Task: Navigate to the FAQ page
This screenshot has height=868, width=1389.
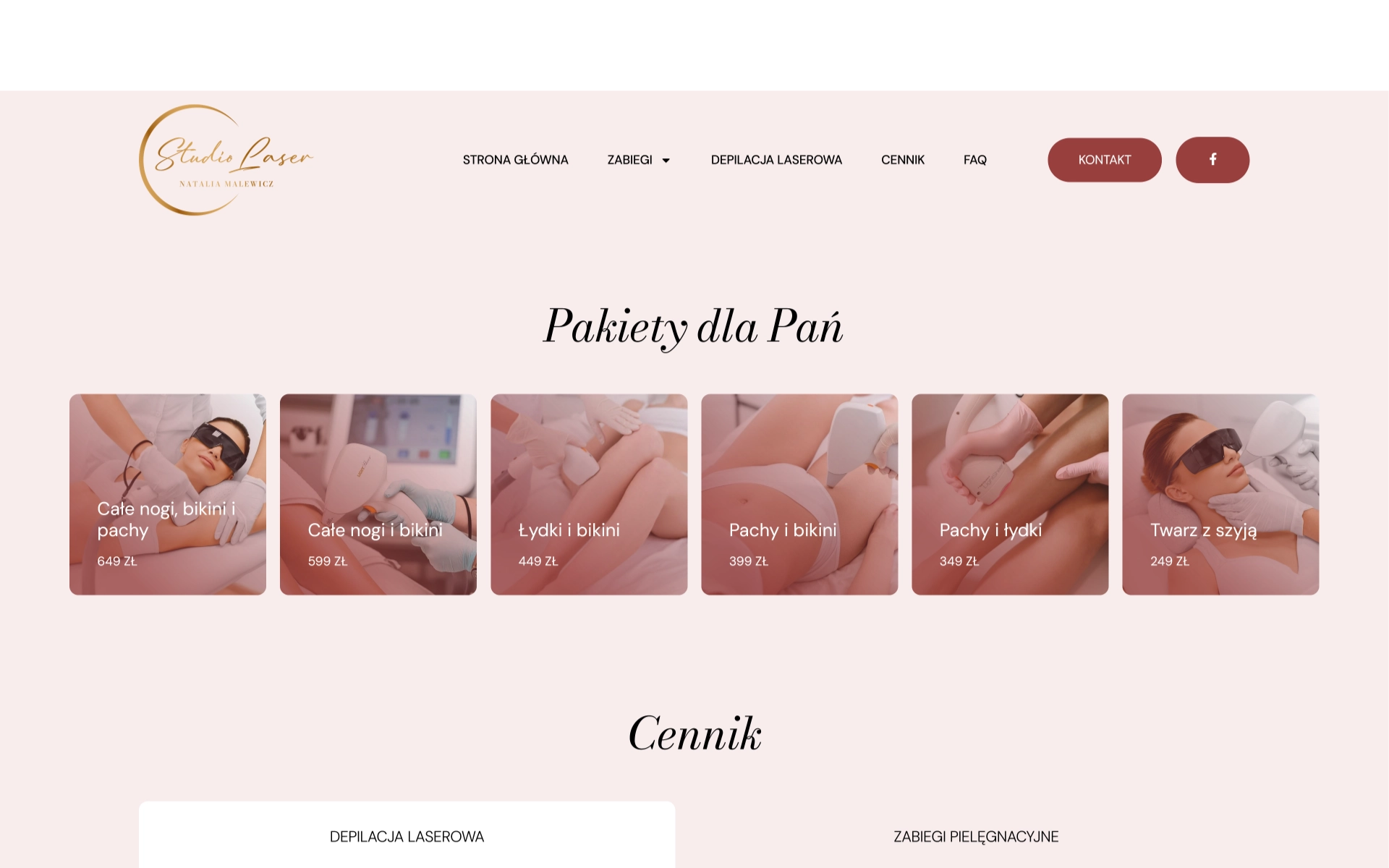Action: [975, 160]
